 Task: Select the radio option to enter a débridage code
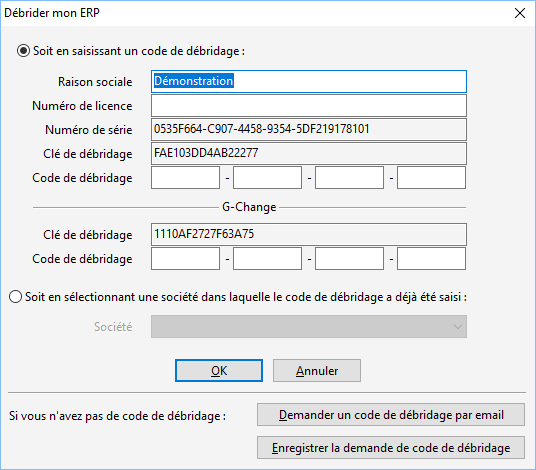23,51
